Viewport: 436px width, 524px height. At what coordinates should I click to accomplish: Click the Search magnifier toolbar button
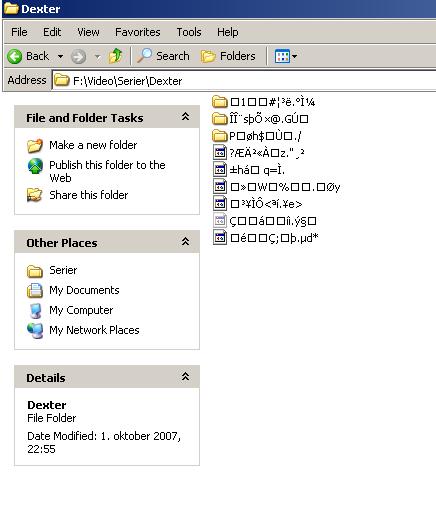coord(163,56)
